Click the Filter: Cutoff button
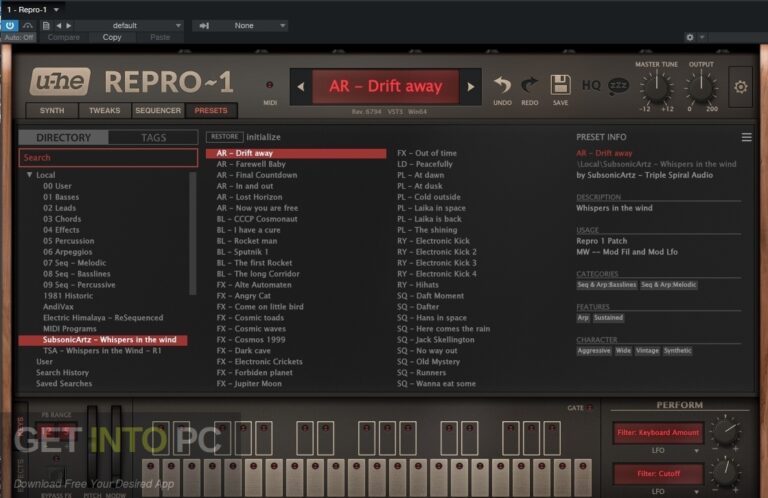768x498 pixels. coord(658,474)
